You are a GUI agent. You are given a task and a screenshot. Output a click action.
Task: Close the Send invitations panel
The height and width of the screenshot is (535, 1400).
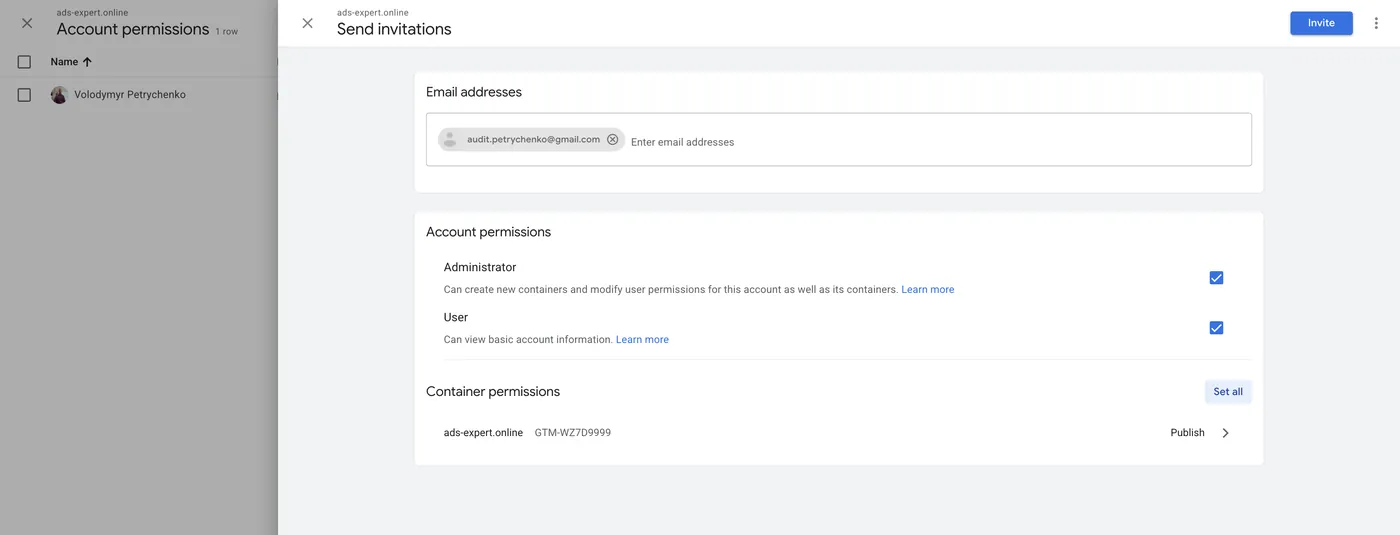[307, 23]
